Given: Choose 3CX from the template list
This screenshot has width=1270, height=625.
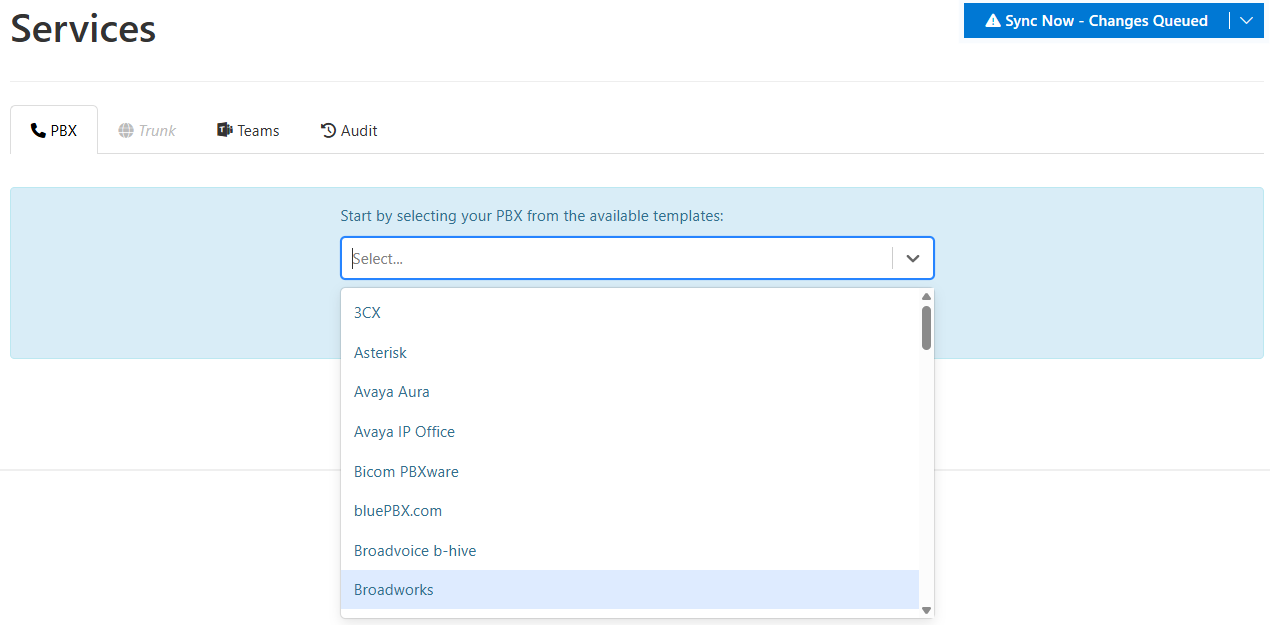Looking at the screenshot, I should coord(630,313).
